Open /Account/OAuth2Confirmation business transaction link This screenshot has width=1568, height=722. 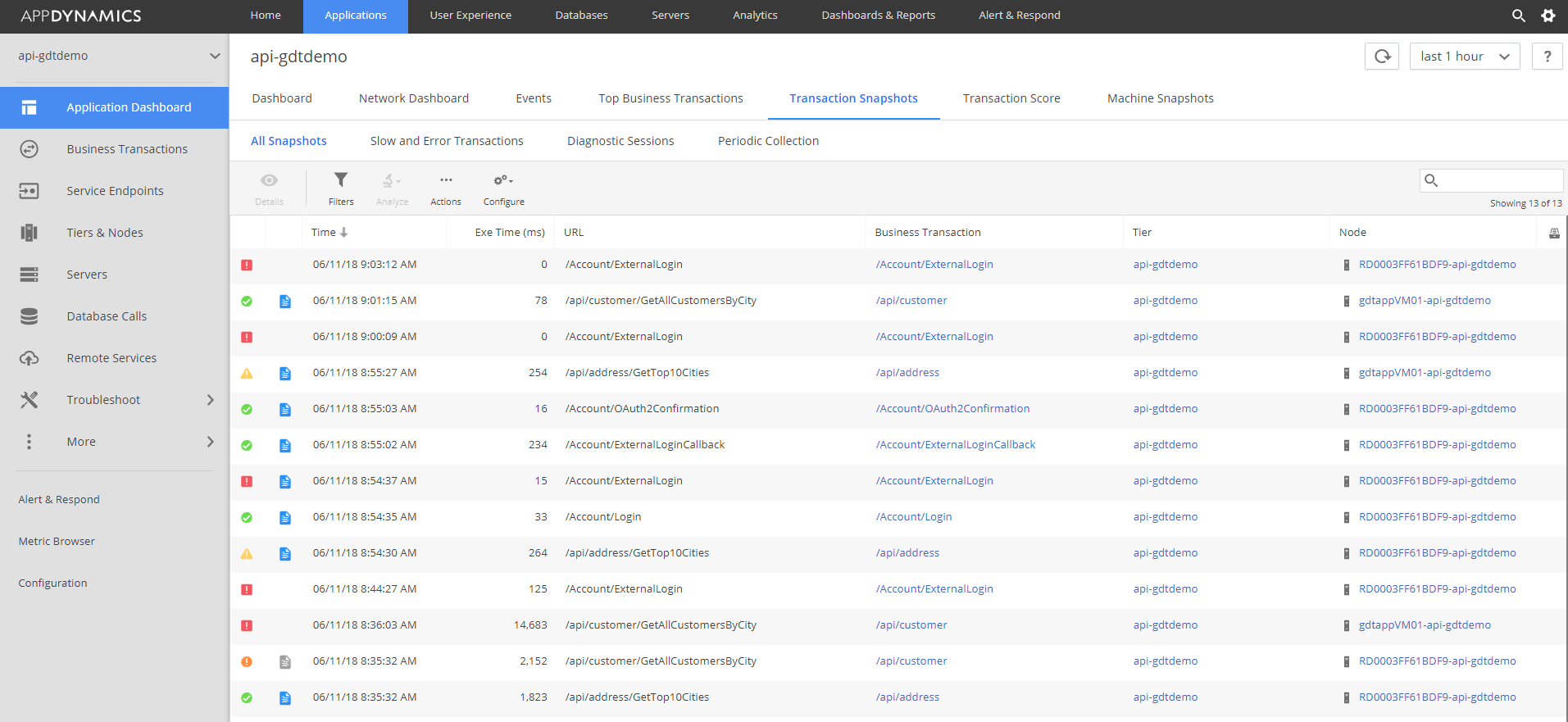[x=952, y=409]
